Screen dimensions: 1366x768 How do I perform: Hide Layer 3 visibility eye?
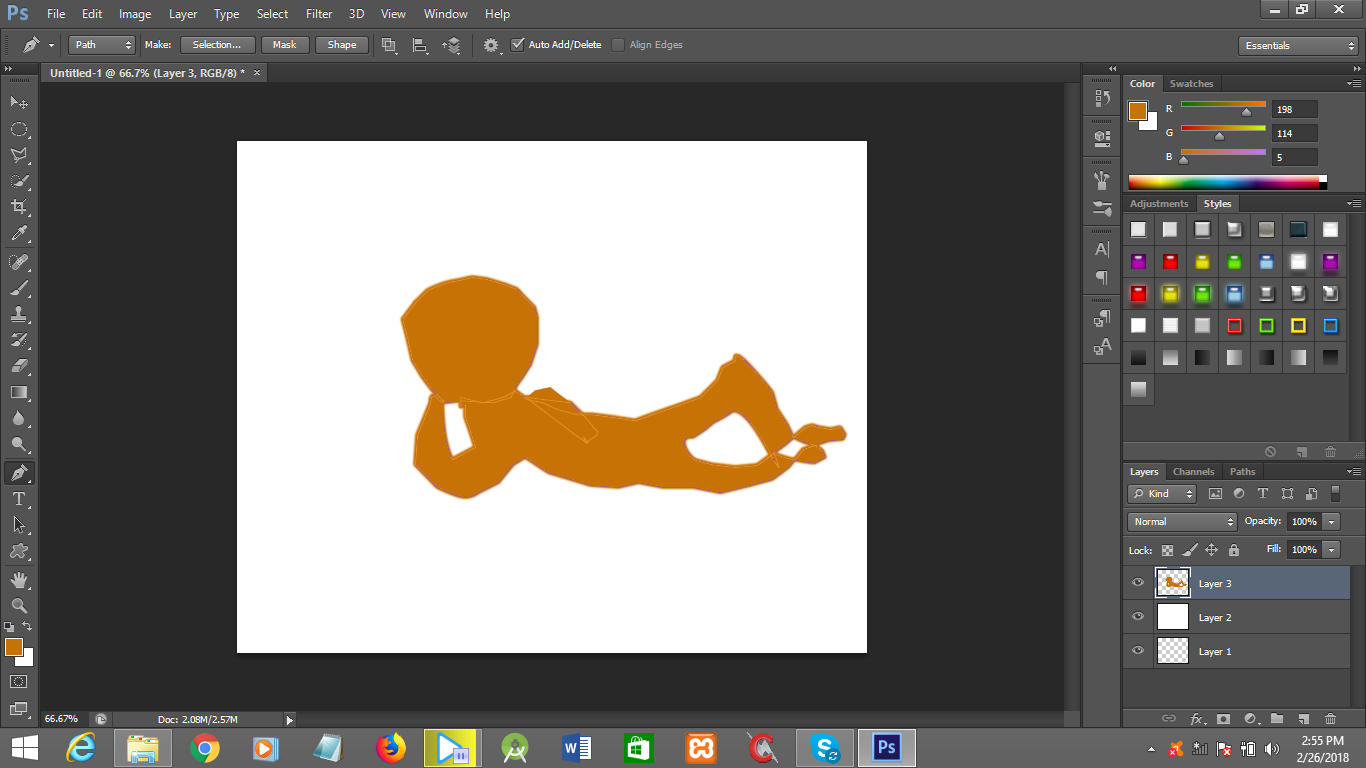(x=1138, y=583)
